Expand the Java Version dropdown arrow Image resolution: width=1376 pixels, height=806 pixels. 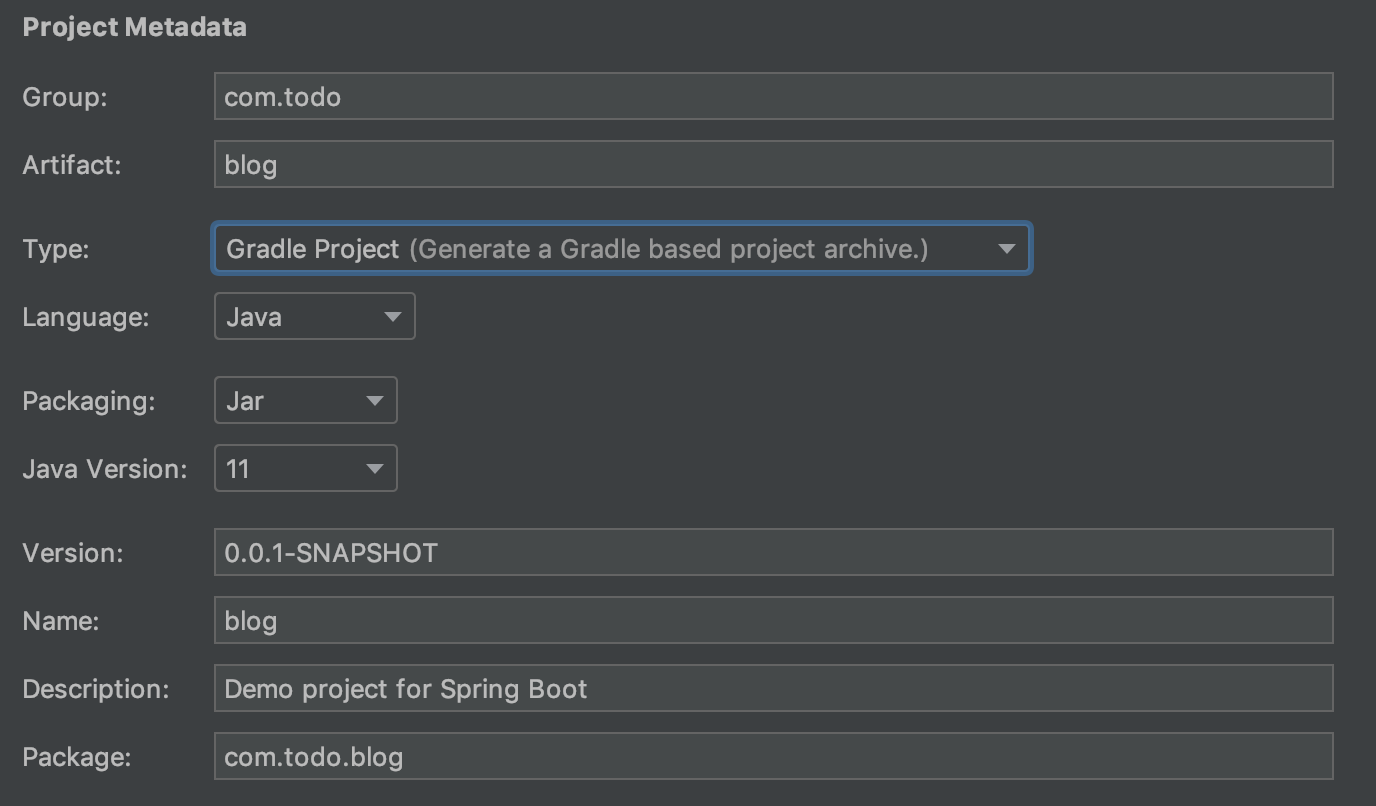coord(374,469)
